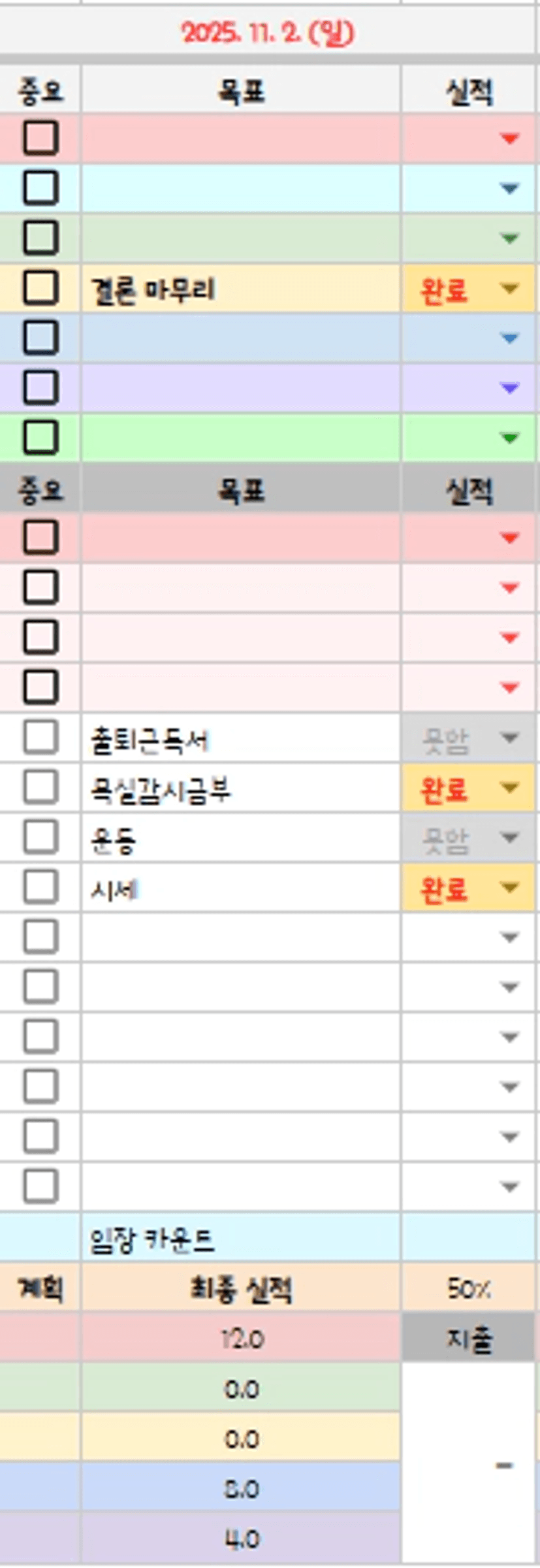Expand the 못함 dropdown in "운동" row
Screen dimensions: 540x1568
click(509, 838)
